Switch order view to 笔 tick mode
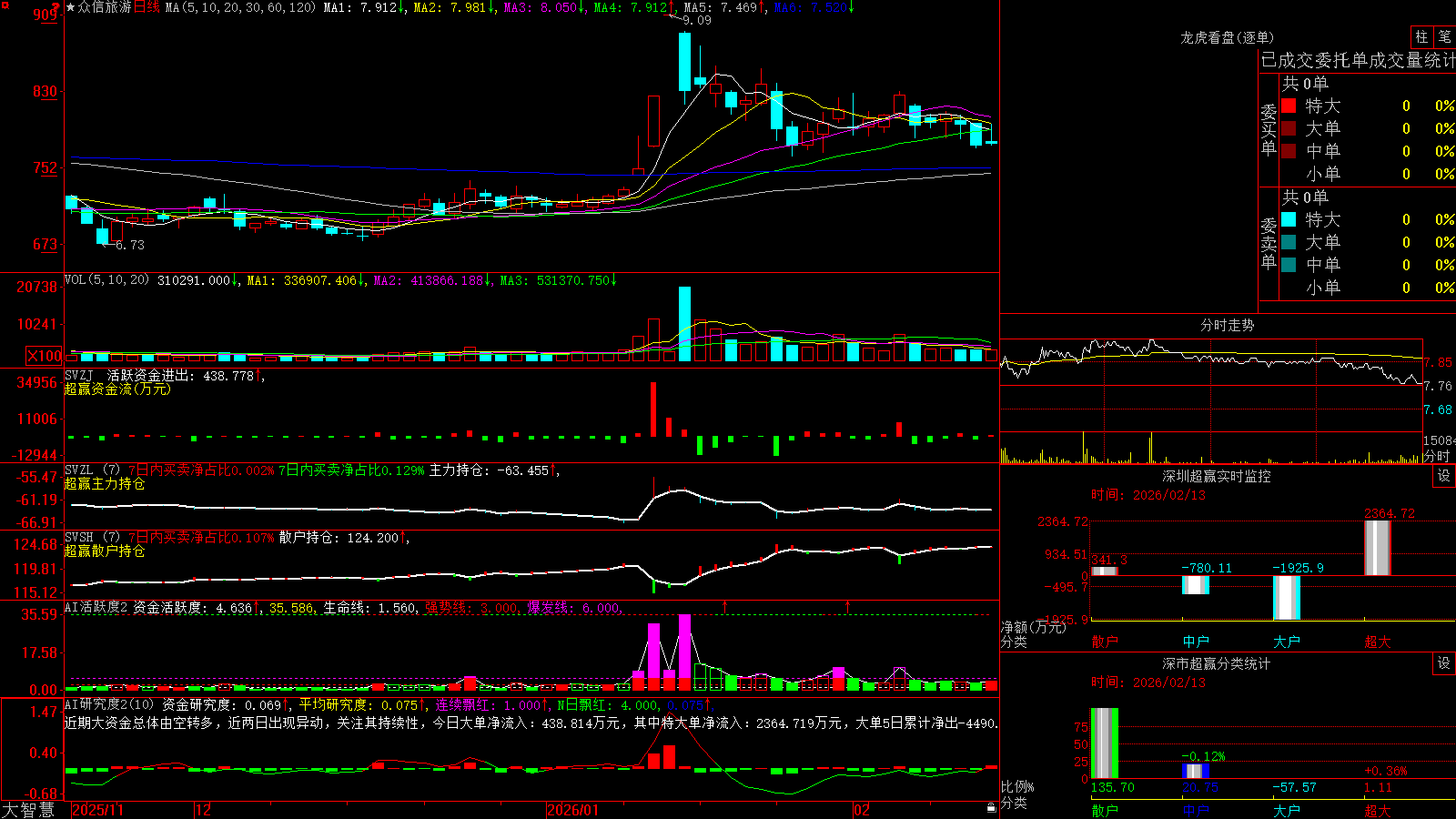1456x819 pixels. (x=1445, y=37)
